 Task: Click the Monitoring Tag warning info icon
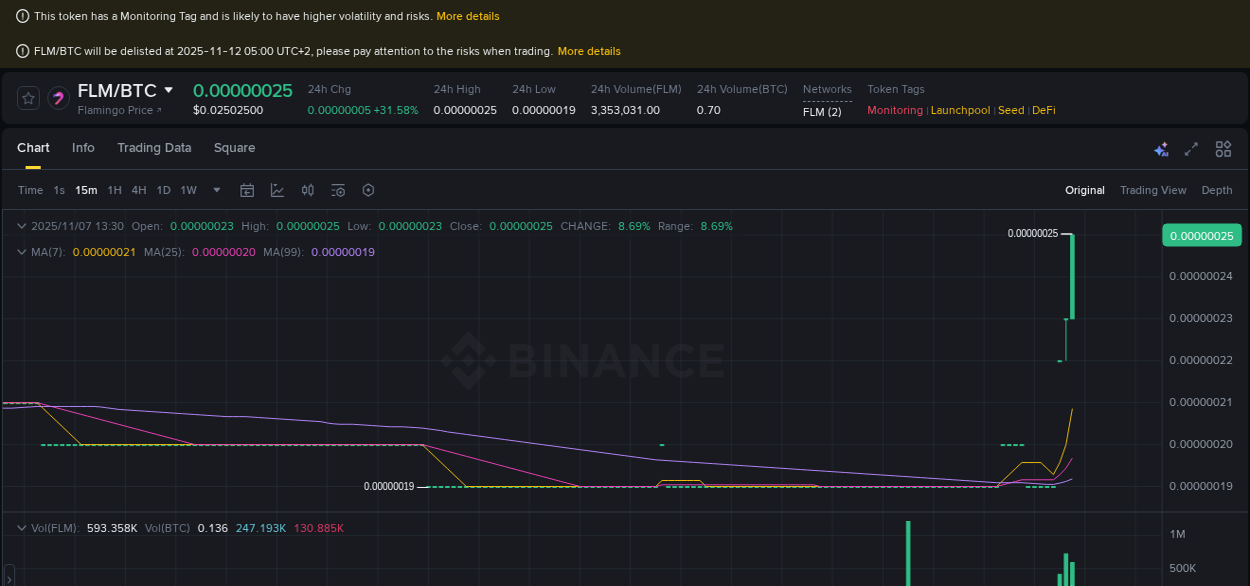(x=22, y=16)
